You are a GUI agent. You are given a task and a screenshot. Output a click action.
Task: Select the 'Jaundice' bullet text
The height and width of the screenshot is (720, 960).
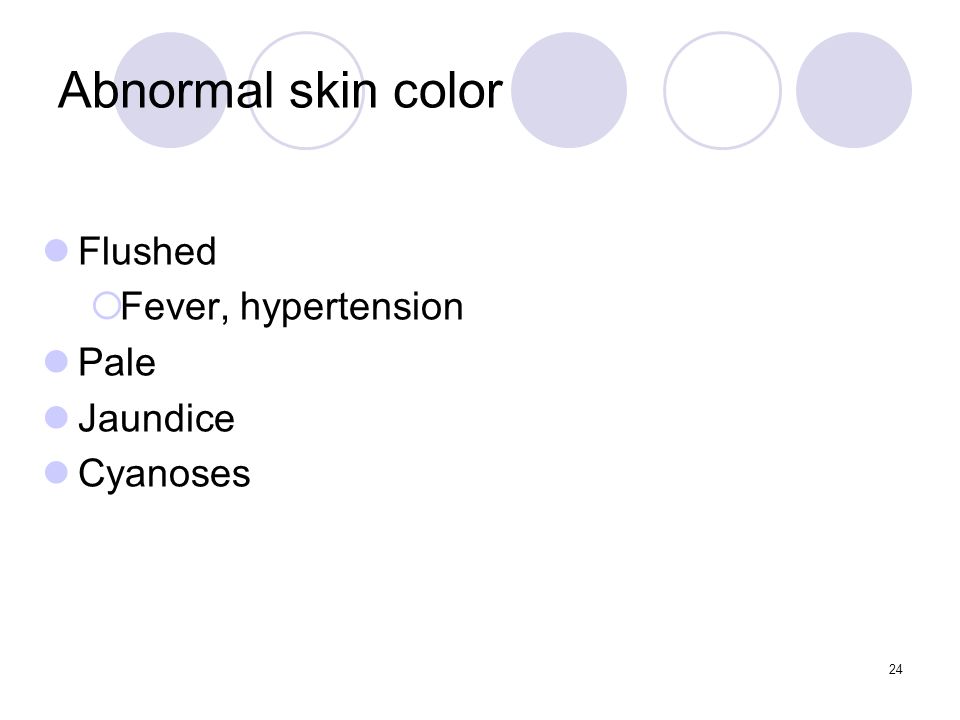coord(157,418)
